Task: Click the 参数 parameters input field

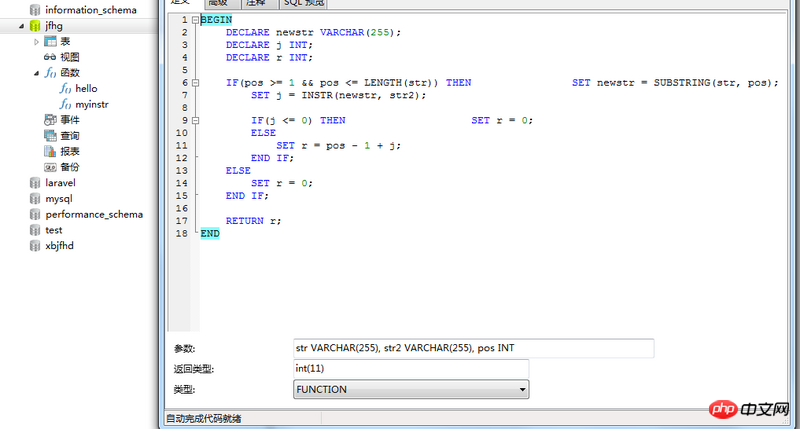Action: tap(473, 348)
